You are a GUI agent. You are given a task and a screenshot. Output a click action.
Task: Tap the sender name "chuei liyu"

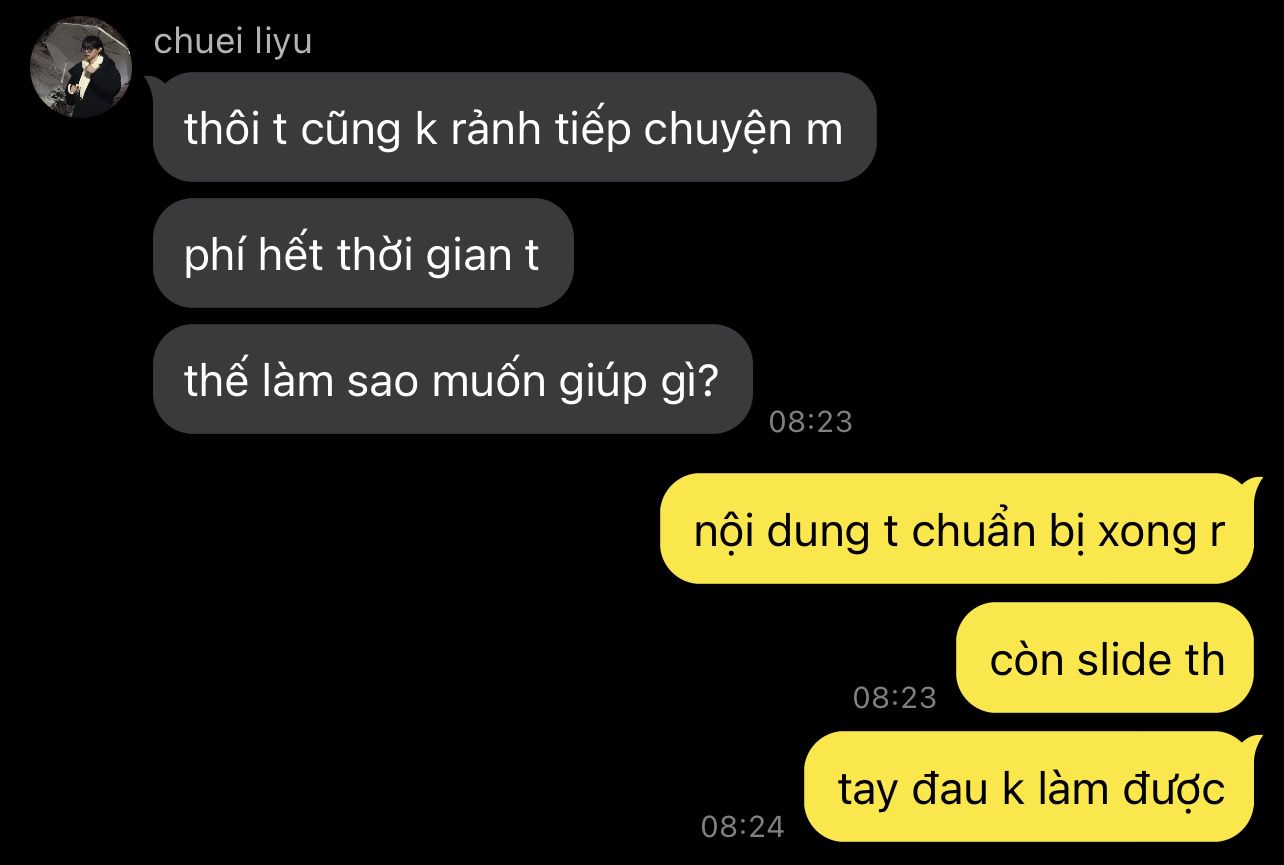click(233, 42)
